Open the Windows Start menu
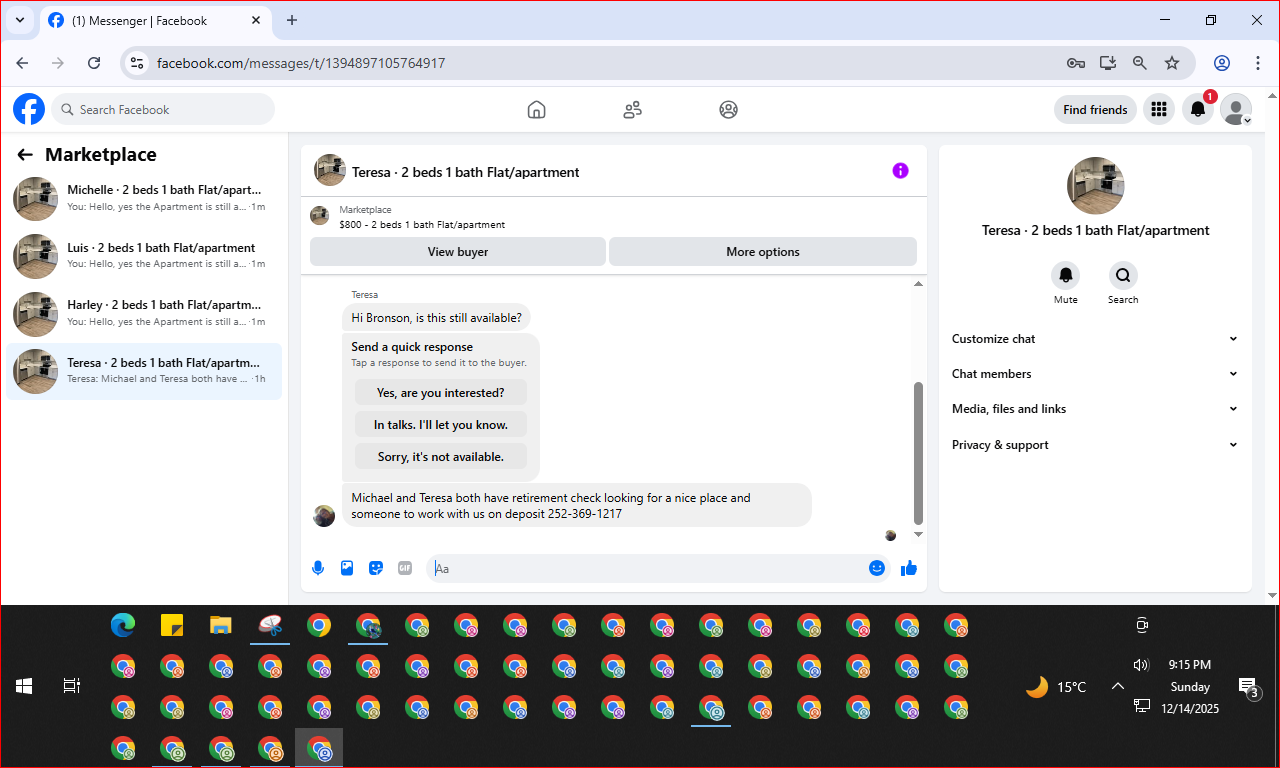This screenshot has width=1280, height=768. point(24,686)
